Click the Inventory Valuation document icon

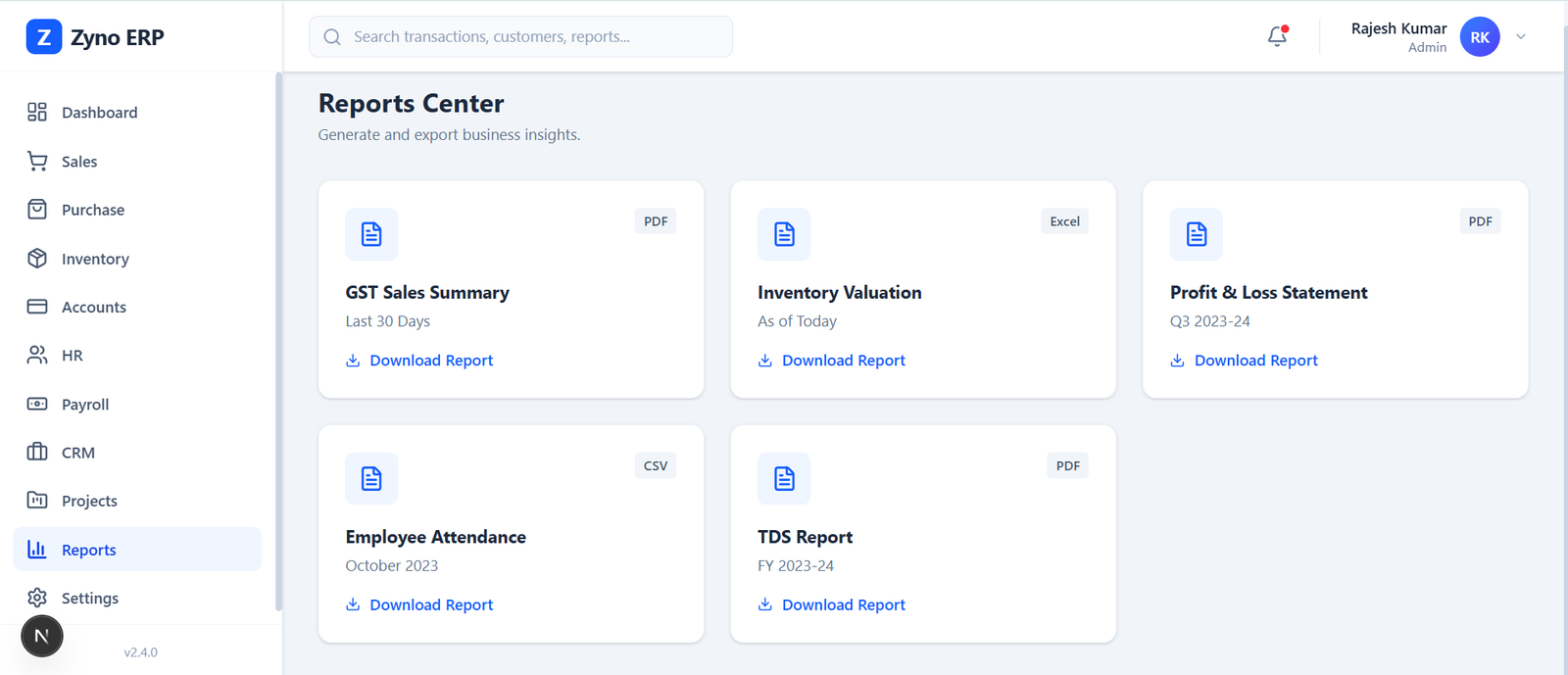coord(784,234)
